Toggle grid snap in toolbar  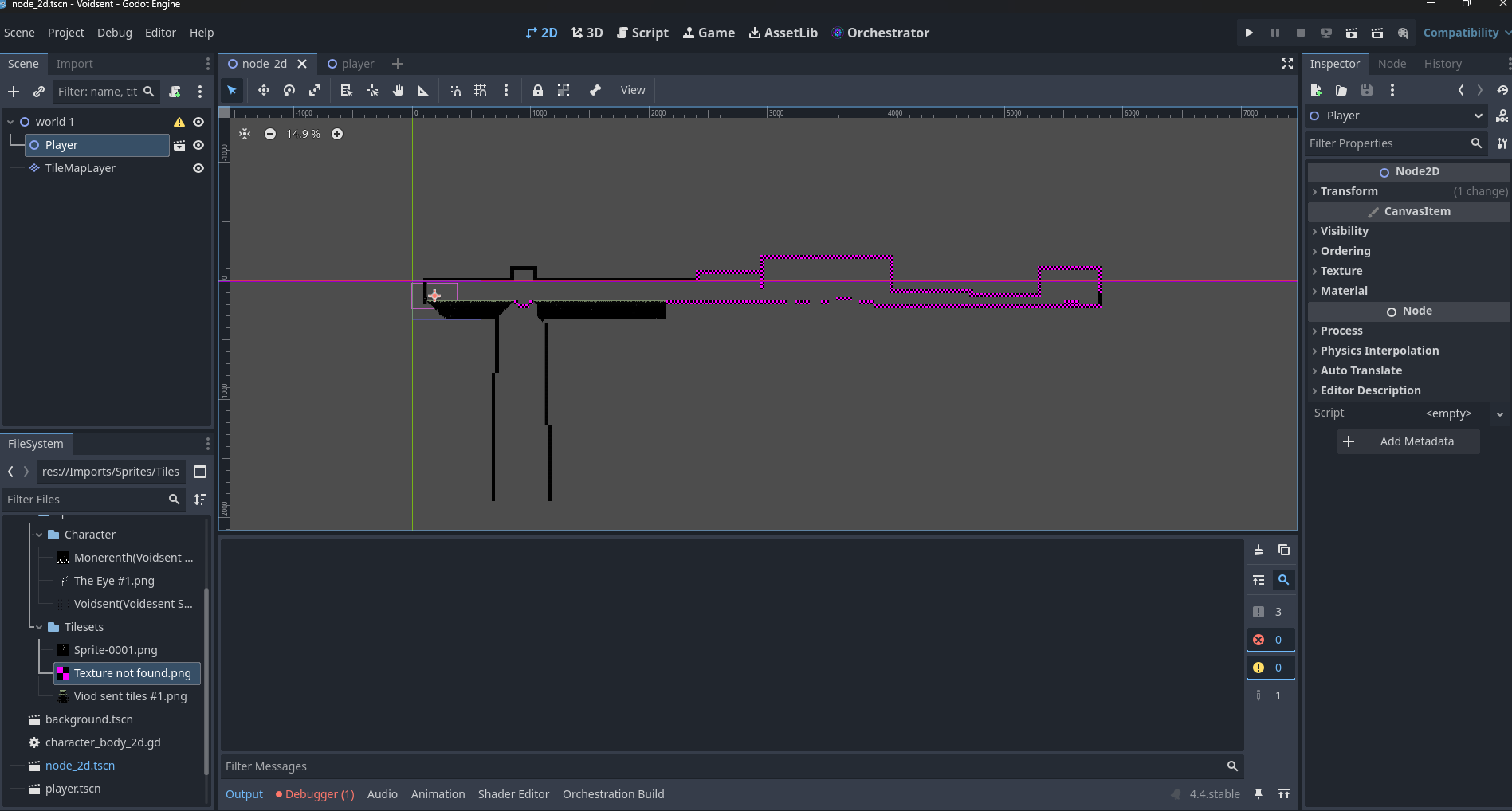point(481,90)
